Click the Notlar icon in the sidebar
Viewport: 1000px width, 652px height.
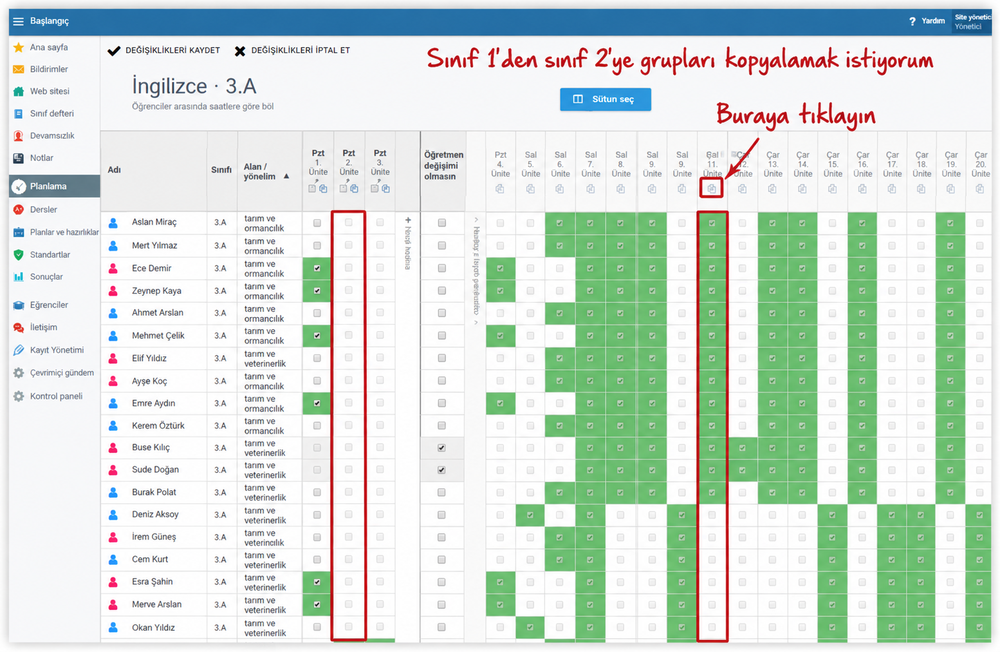pos(18,158)
